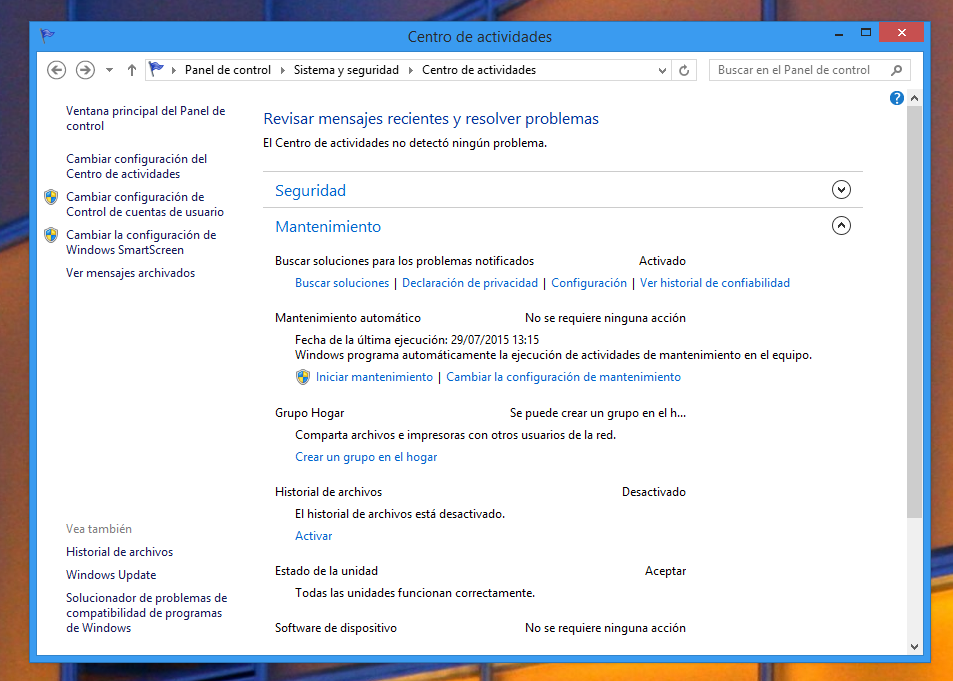Open Windows Update from the sidebar

111,575
